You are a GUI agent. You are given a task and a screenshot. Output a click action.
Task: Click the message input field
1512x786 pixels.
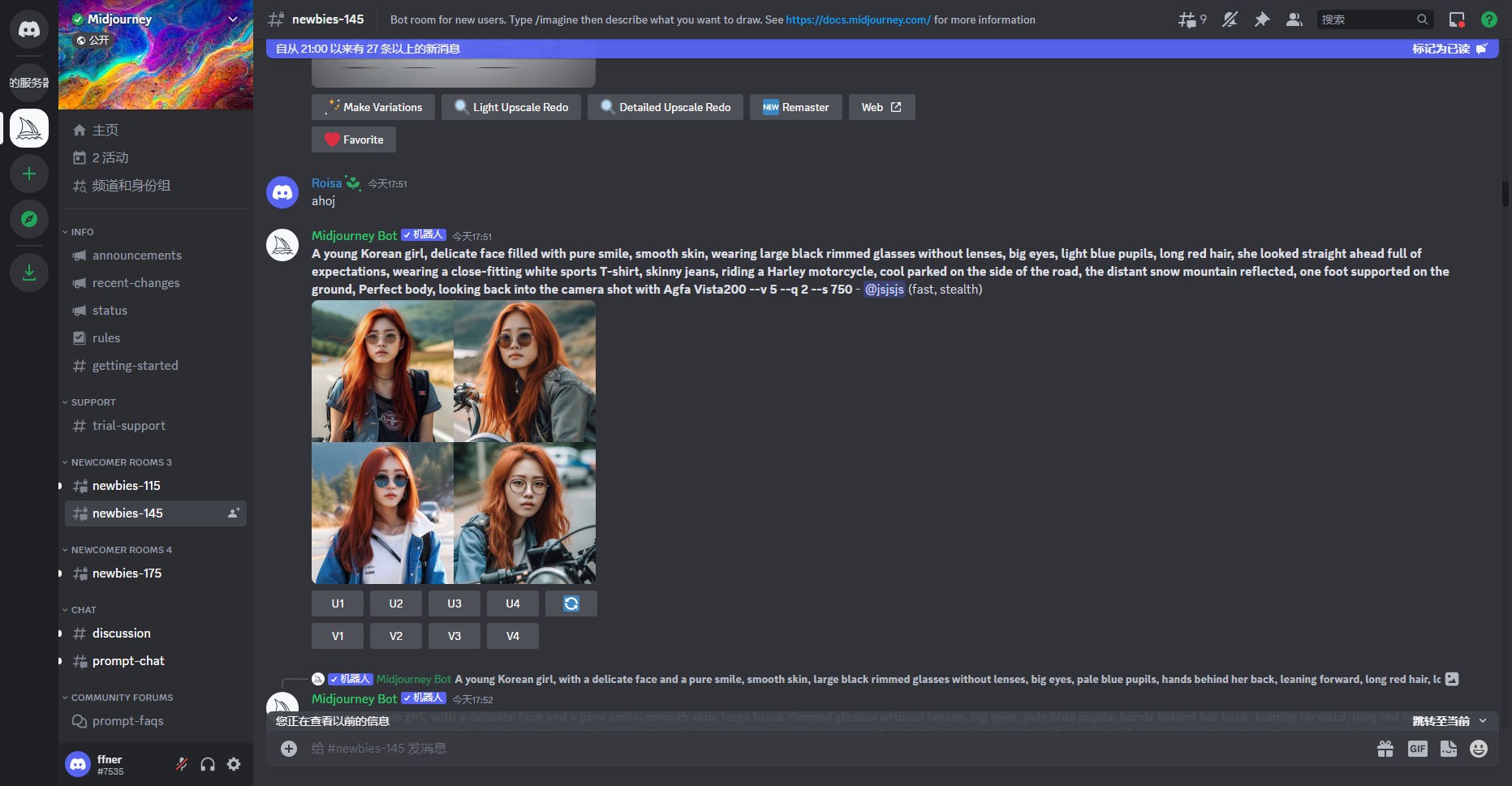click(812, 749)
